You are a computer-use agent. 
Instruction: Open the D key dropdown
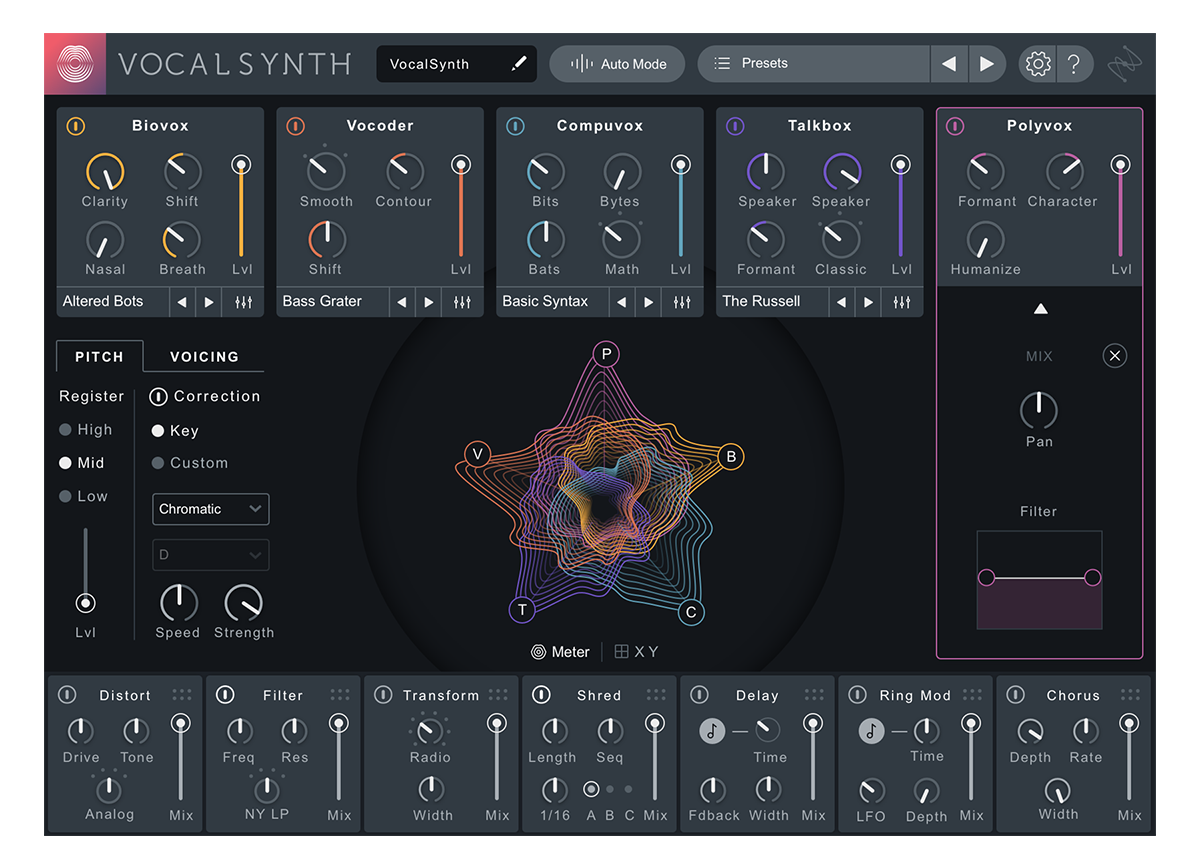[x=211, y=555]
